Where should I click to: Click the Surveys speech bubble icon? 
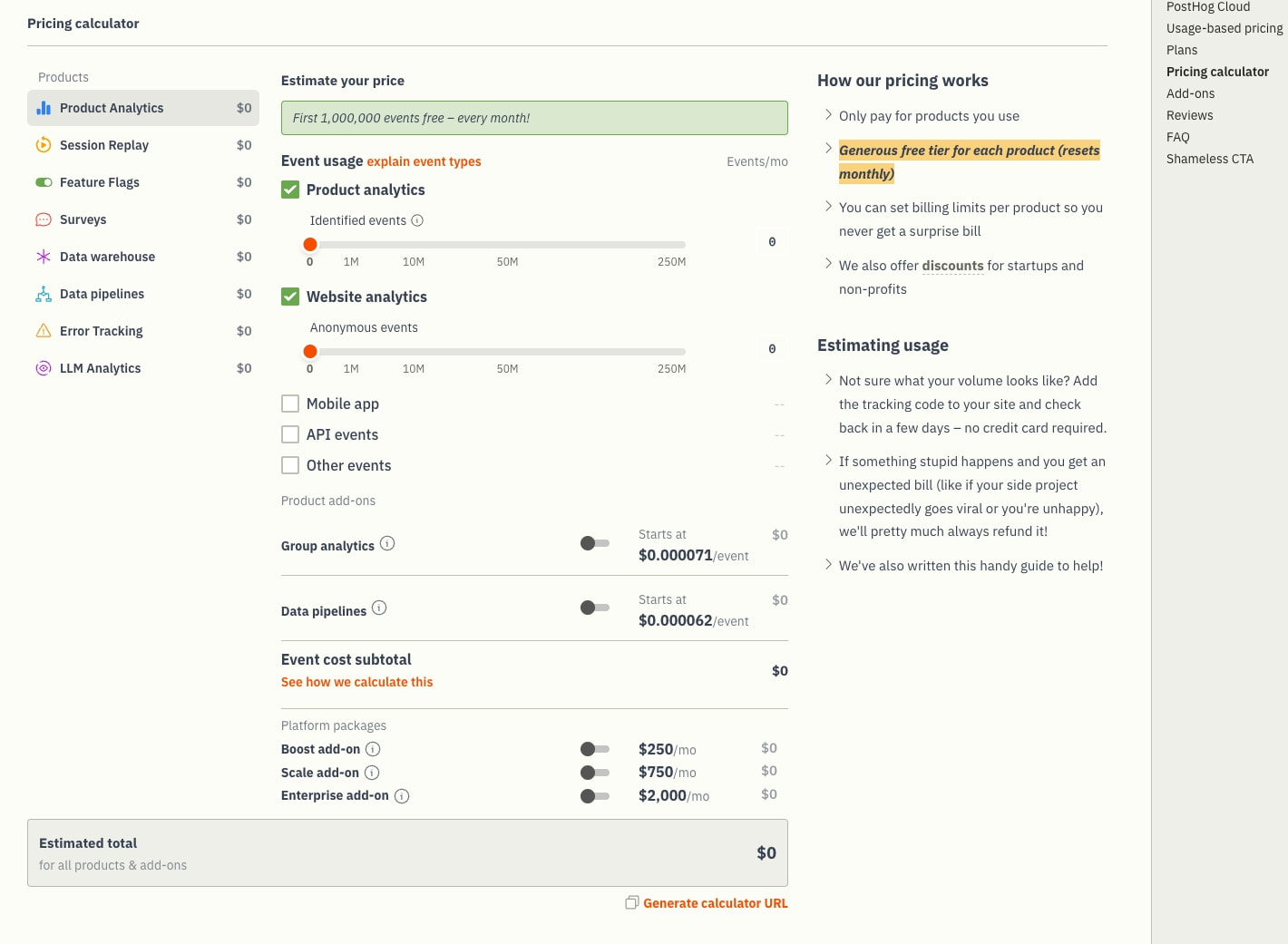44,219
